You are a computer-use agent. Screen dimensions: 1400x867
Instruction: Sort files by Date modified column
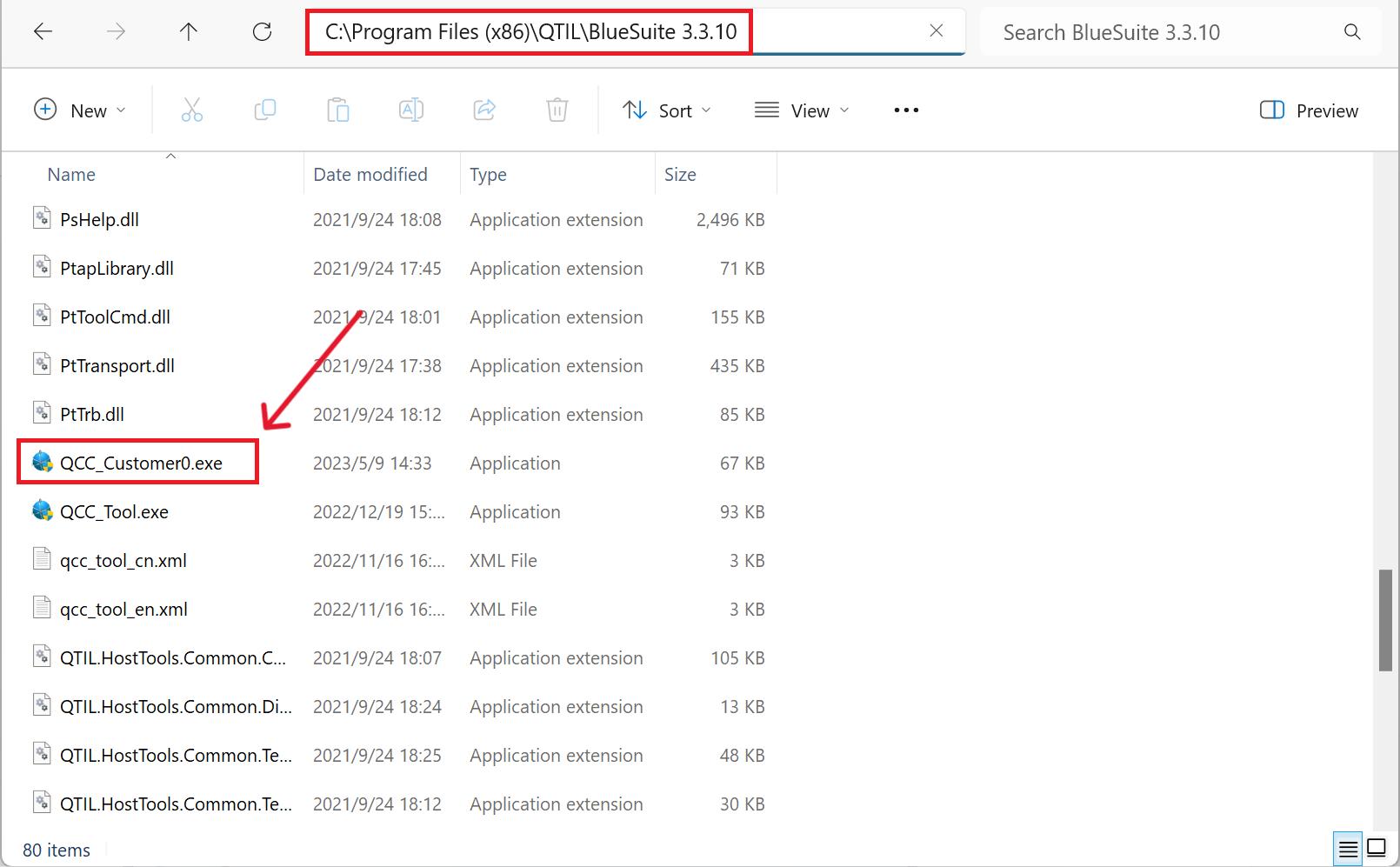click(370, 174)
